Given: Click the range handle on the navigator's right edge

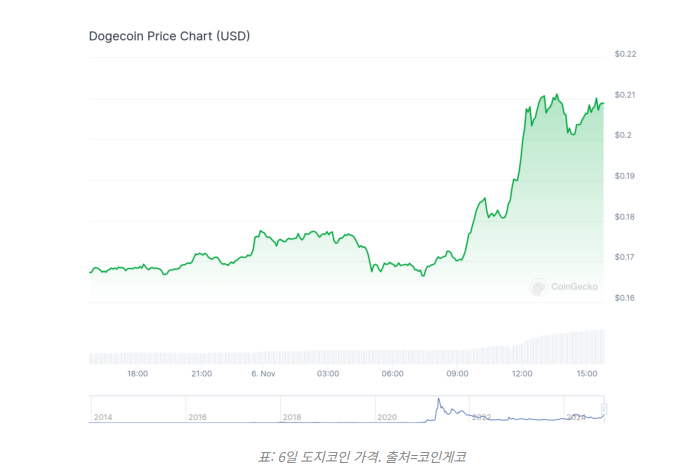Looking at the screenshot, I should coord(604,409).
